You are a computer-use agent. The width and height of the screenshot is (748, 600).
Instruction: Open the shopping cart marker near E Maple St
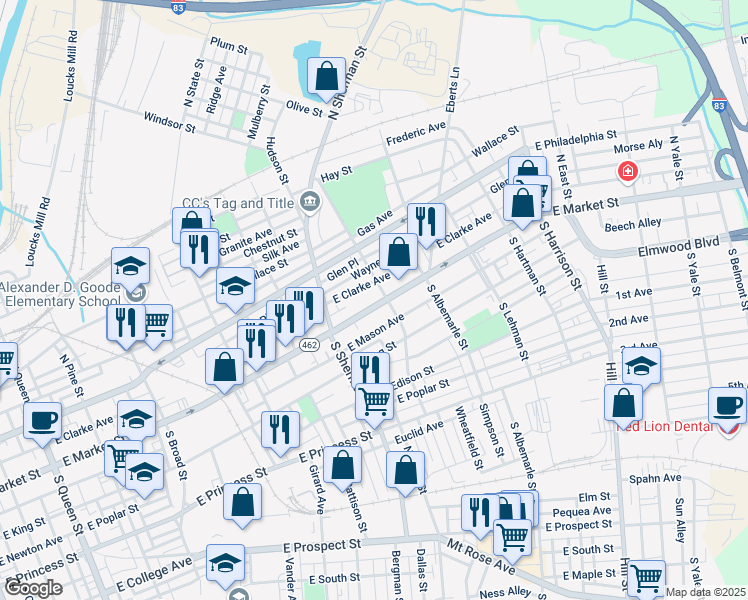[x=646, y=579]
